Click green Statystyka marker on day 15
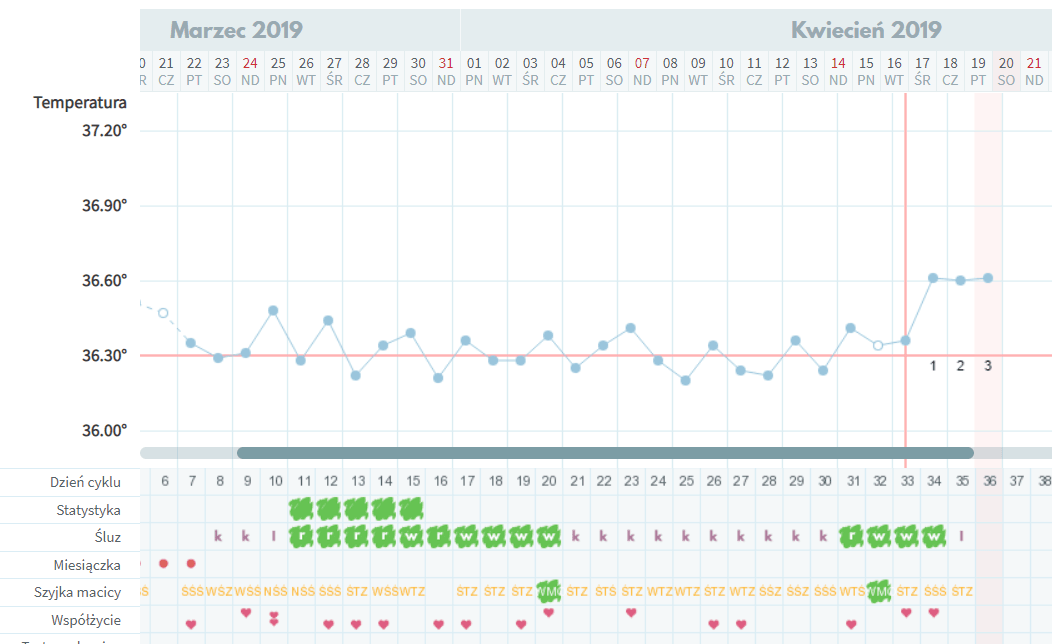 tap(411, 509)
